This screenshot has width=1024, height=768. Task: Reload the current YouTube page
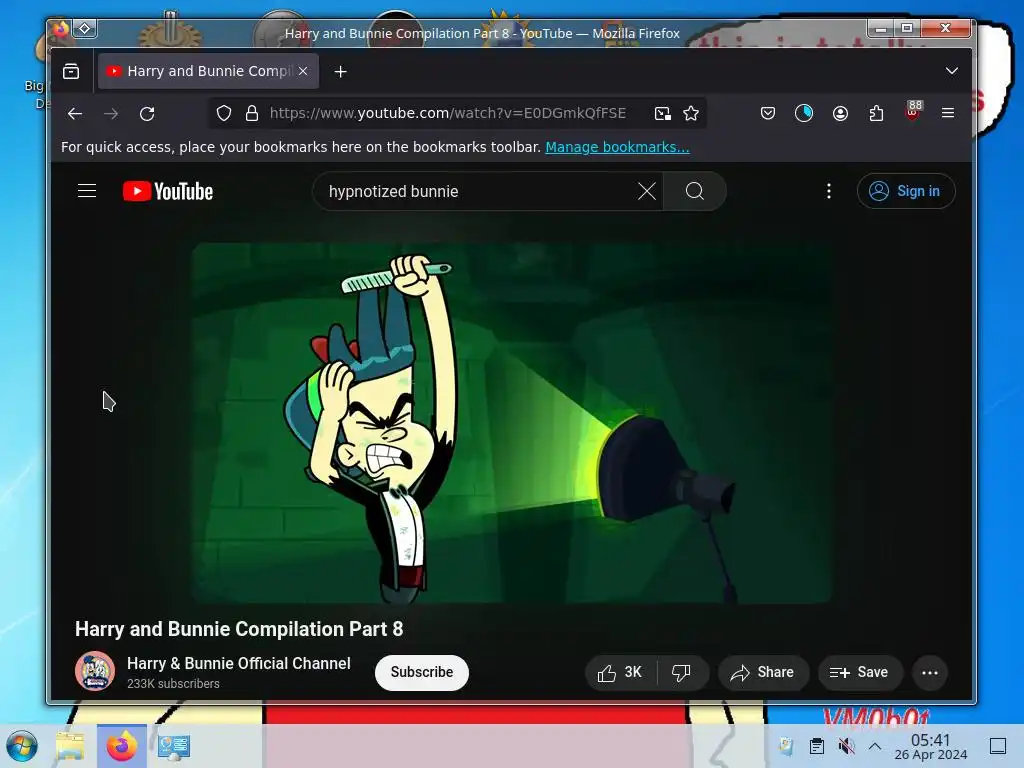pyautogui.click(x=147, y=114)
